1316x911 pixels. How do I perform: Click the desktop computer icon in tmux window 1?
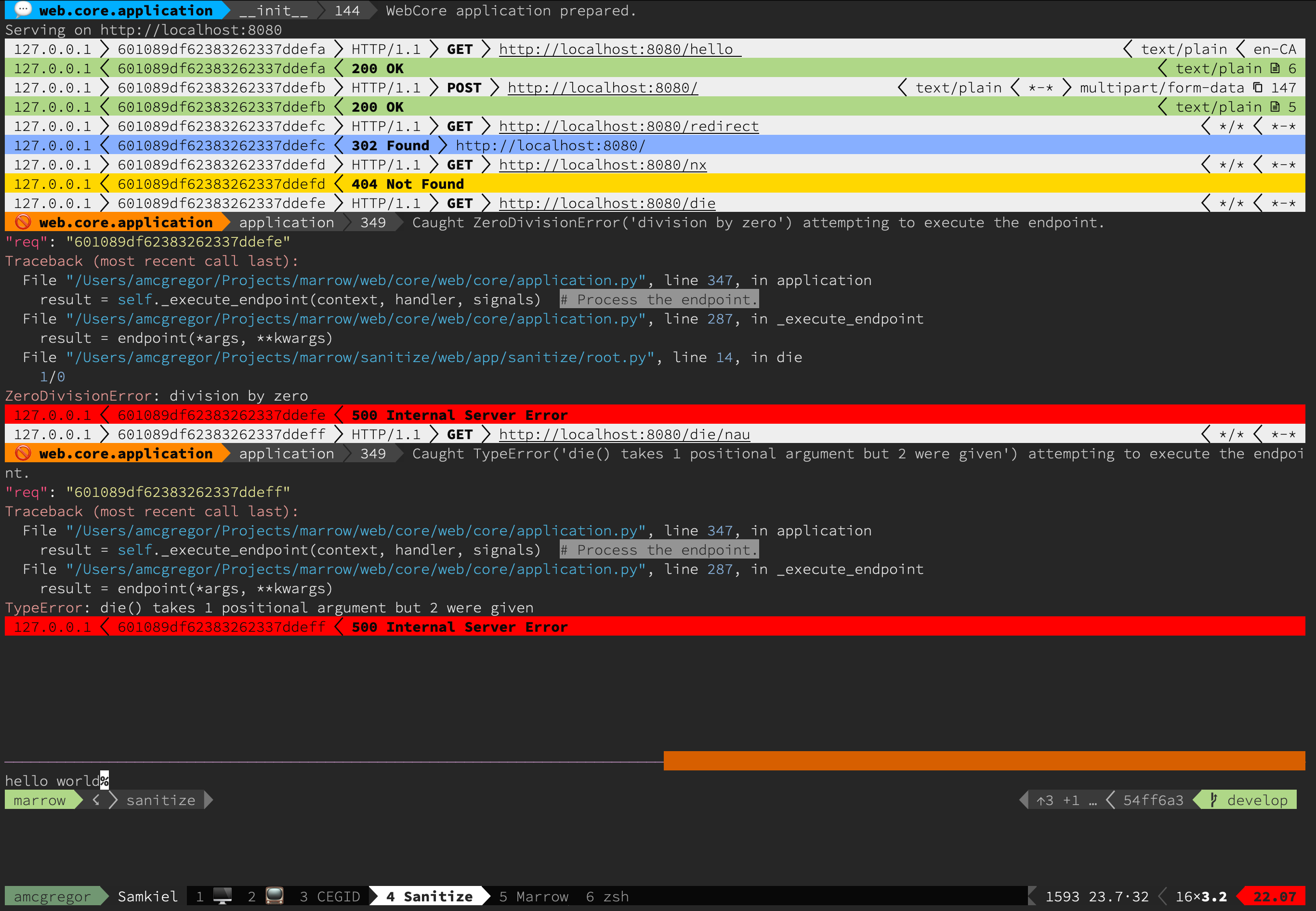222,896
